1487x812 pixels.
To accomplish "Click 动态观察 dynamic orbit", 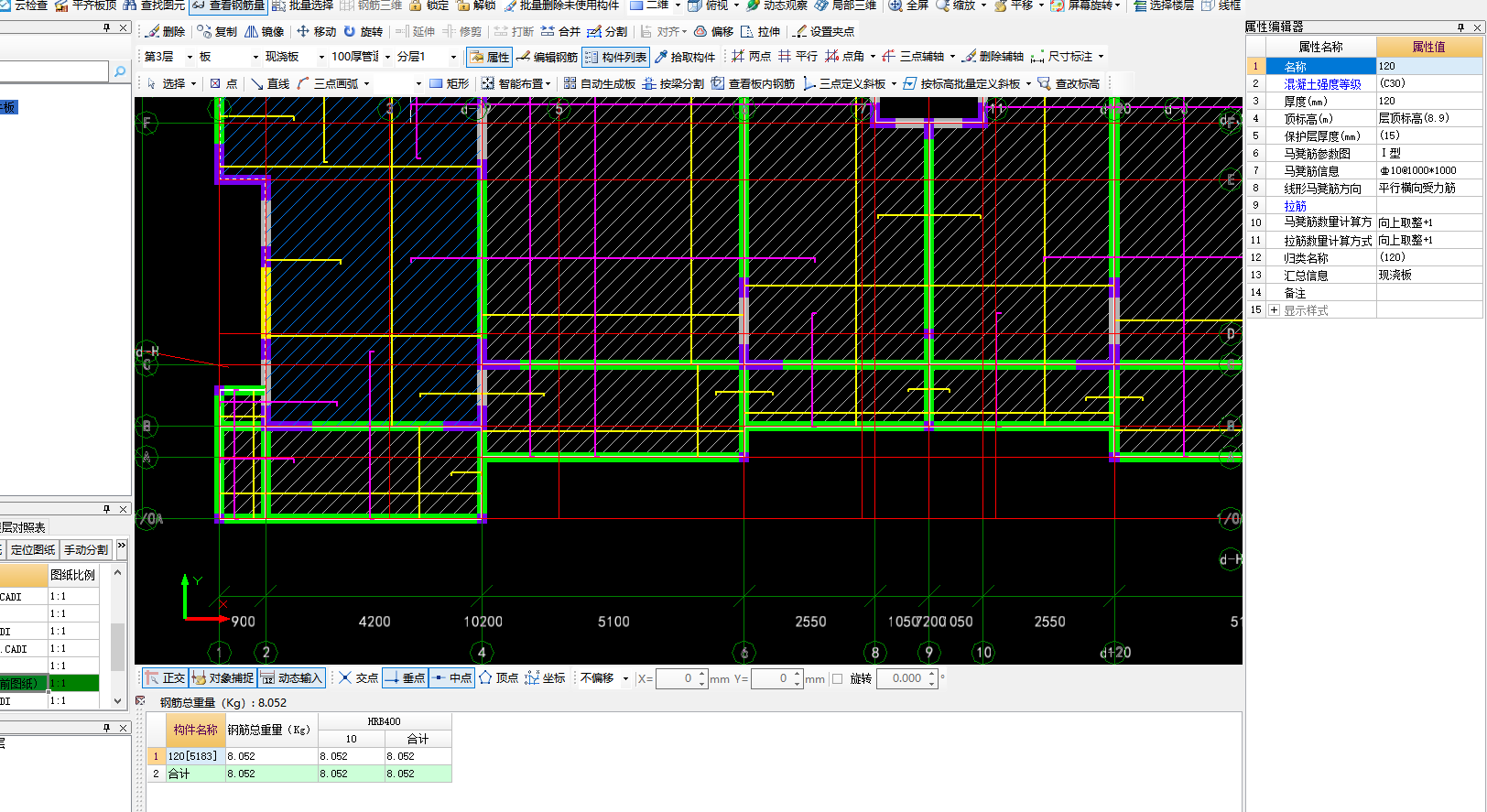I will (x=776, y=5).
